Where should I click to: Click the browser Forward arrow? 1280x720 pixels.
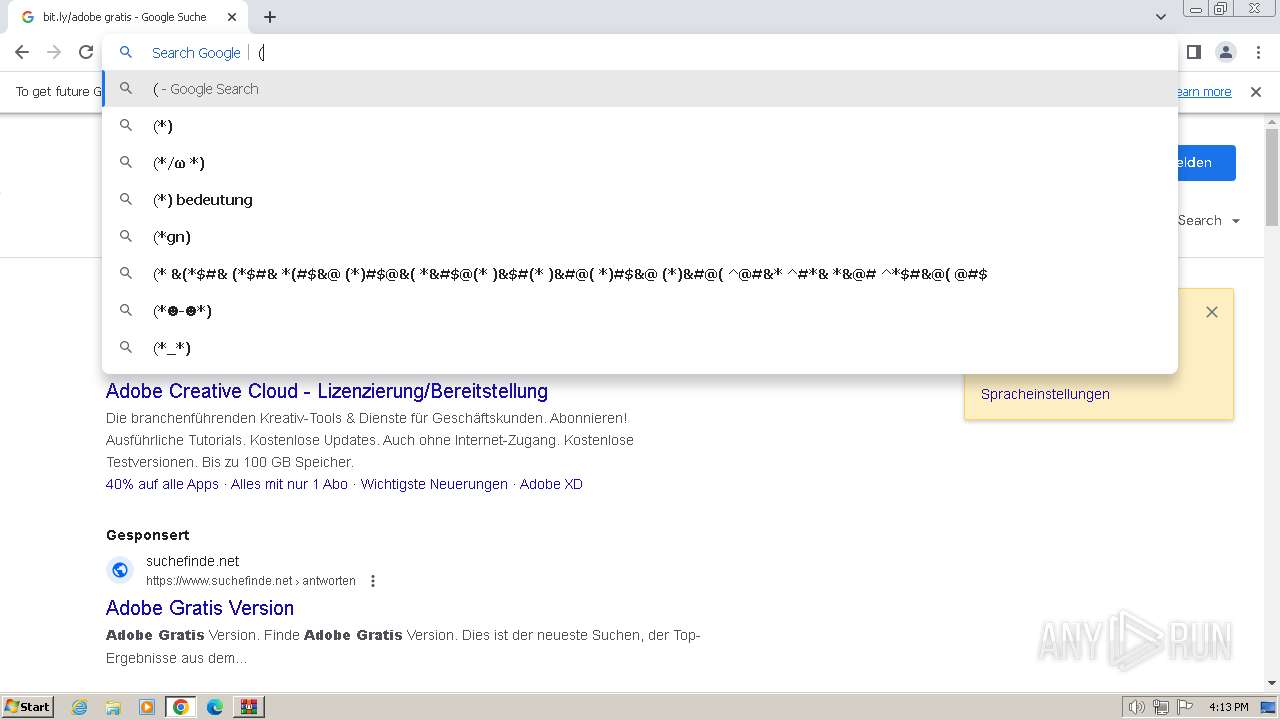[54, 52]
